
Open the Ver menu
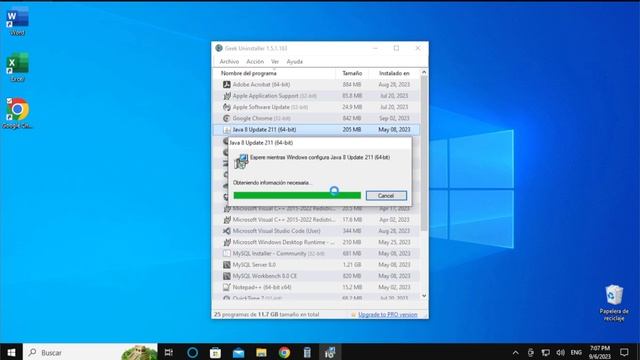point(275,62)
